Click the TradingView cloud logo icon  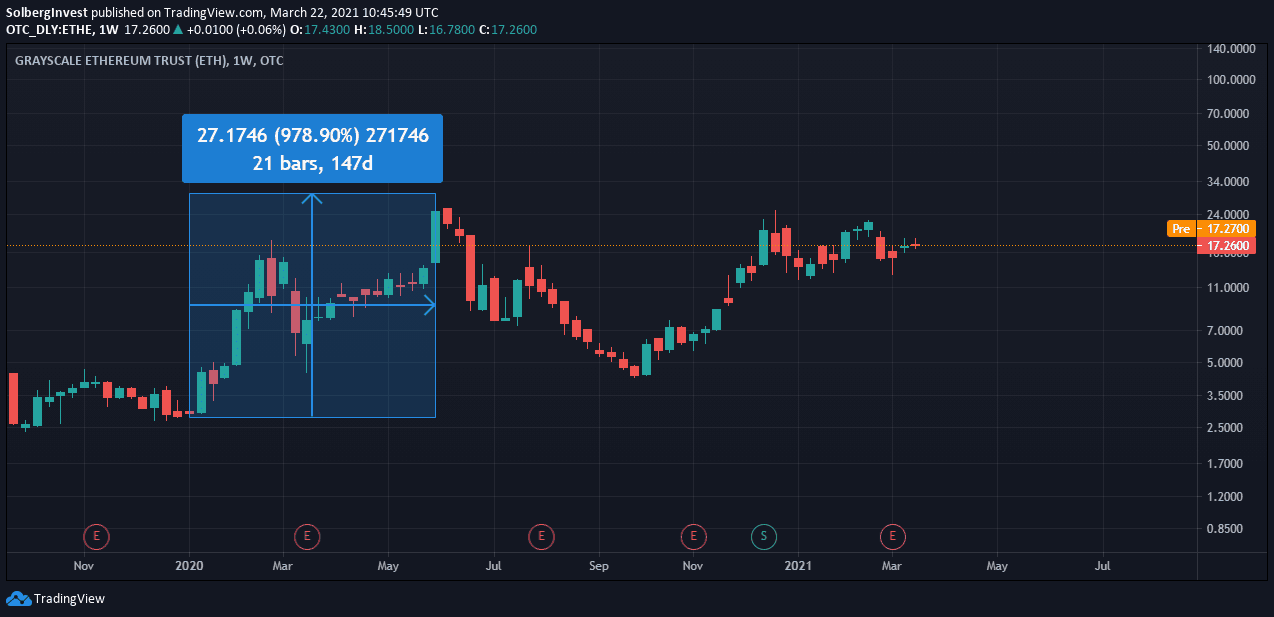[x=18, y=598]
